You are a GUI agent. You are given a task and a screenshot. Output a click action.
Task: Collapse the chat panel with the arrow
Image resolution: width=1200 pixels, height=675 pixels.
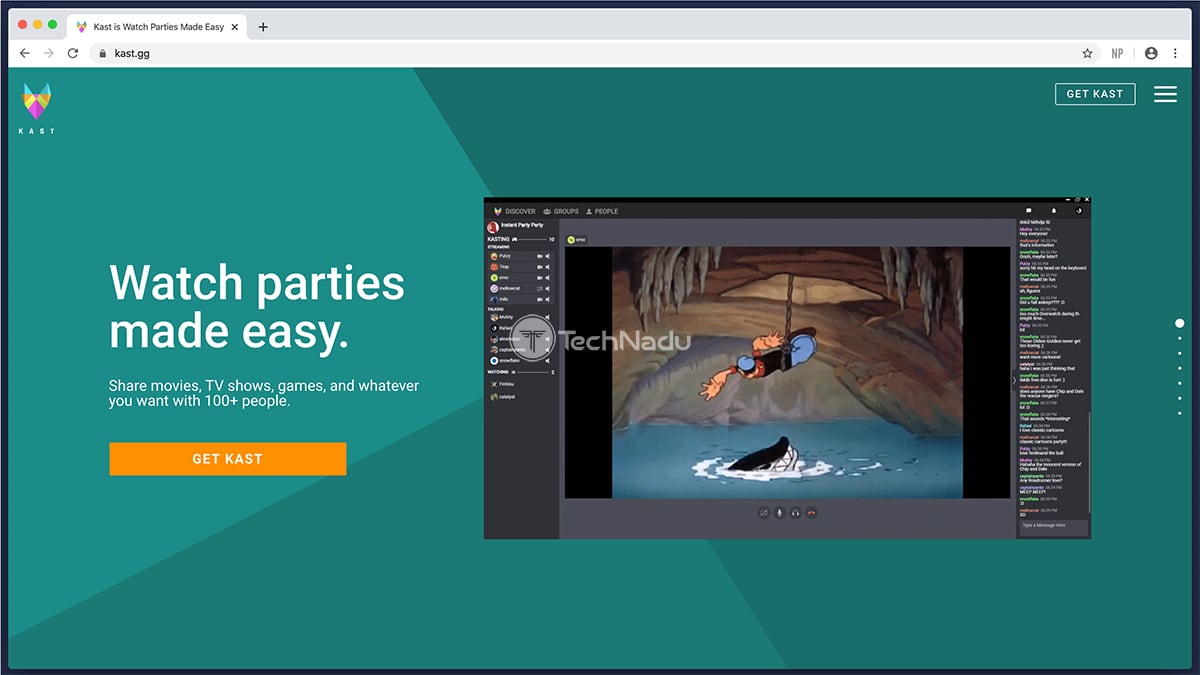pyautogui.click(x=1013, y=381)
